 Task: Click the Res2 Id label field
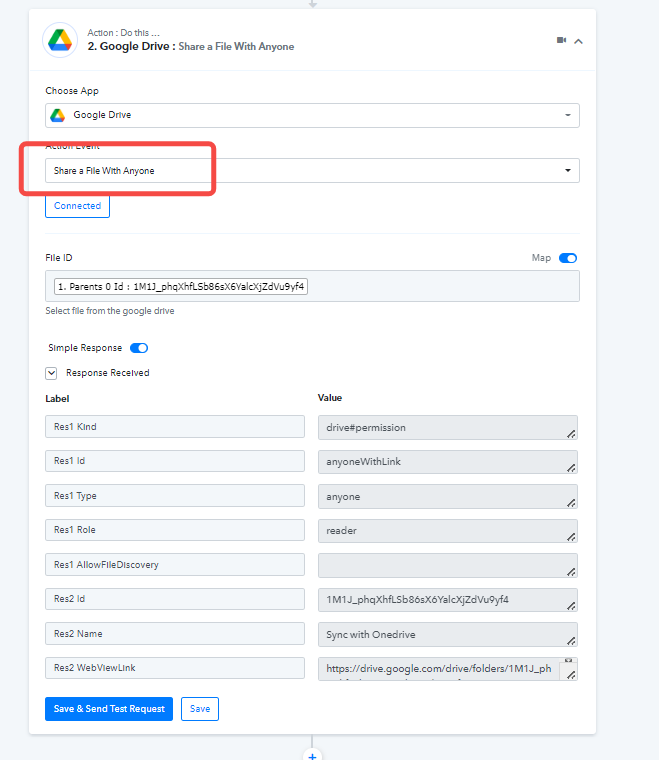pos(175,599)
